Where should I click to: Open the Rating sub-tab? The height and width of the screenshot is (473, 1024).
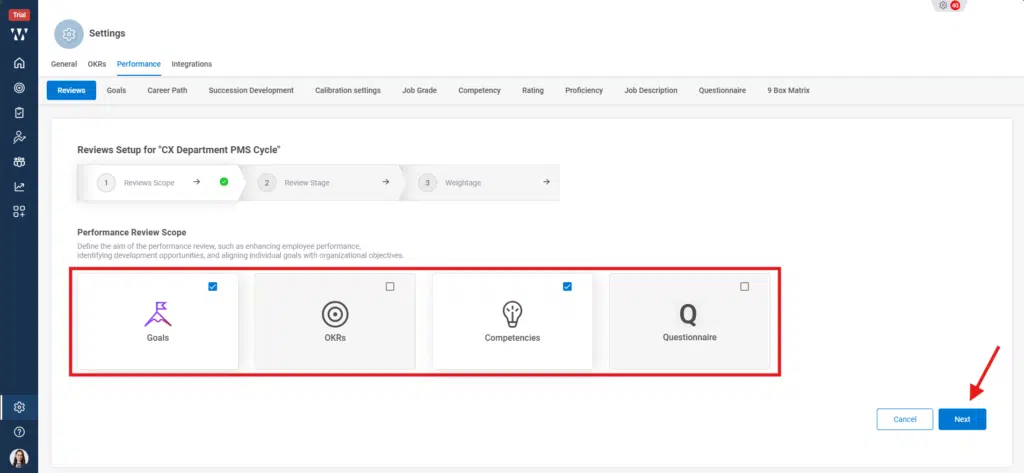tap(533, 90)
